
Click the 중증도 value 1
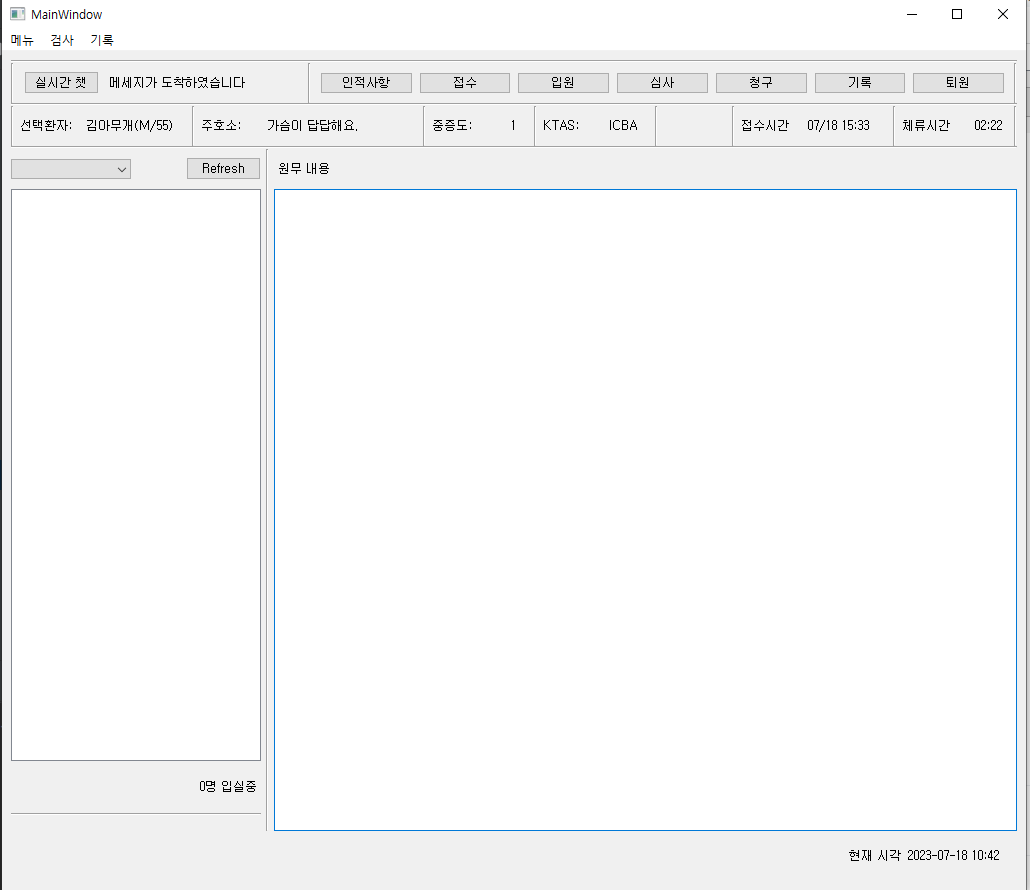pyautogui.click(x=513, y=125)
